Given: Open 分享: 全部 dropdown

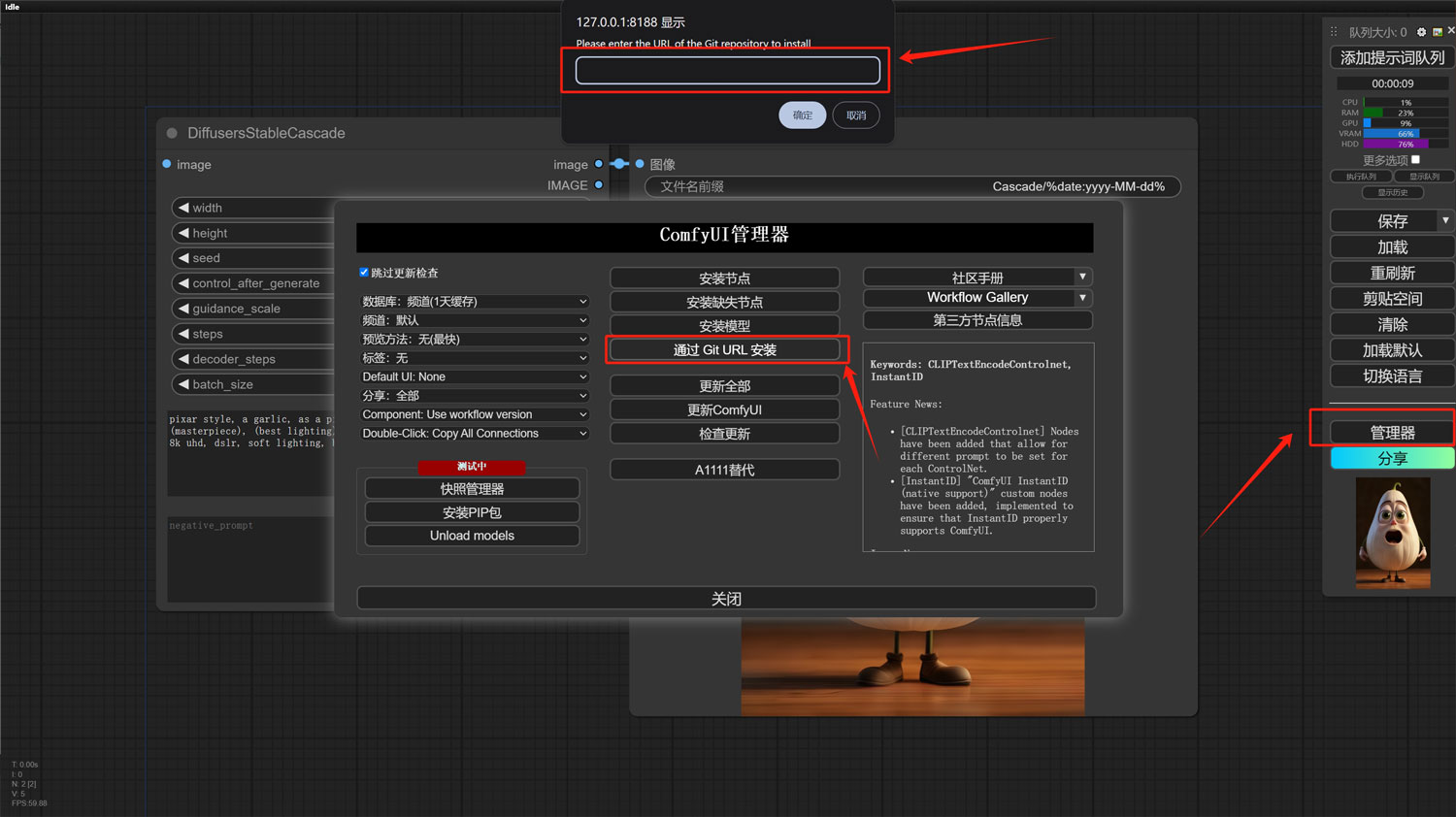Looking at the screenshot, I should [475, 396].
